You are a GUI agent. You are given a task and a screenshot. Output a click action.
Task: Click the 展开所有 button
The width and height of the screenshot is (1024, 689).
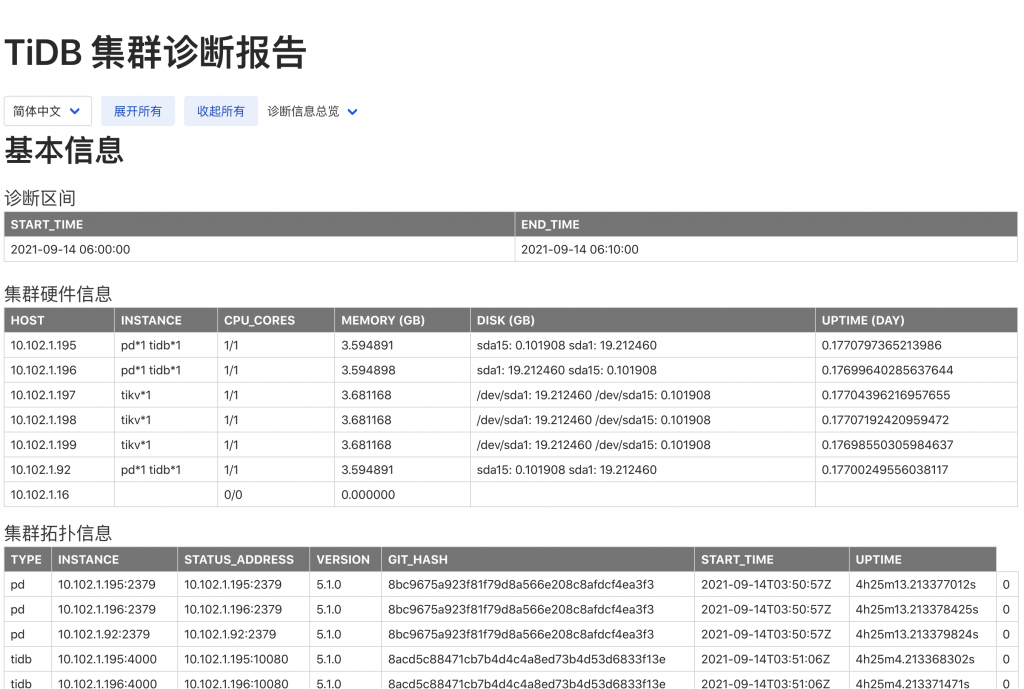[138, 111]
